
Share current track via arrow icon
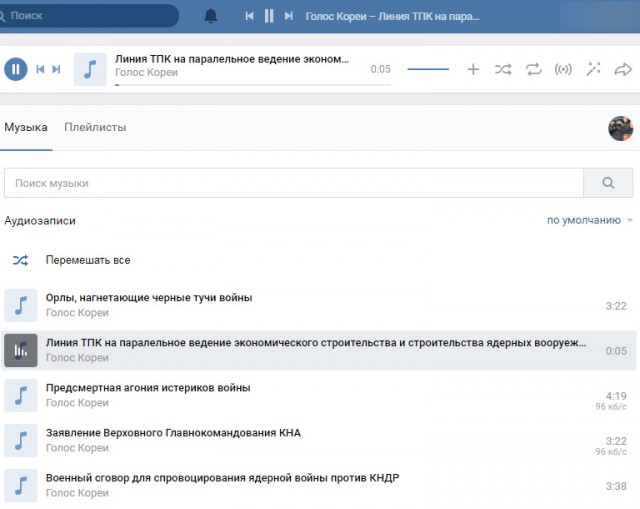[623, 69]
